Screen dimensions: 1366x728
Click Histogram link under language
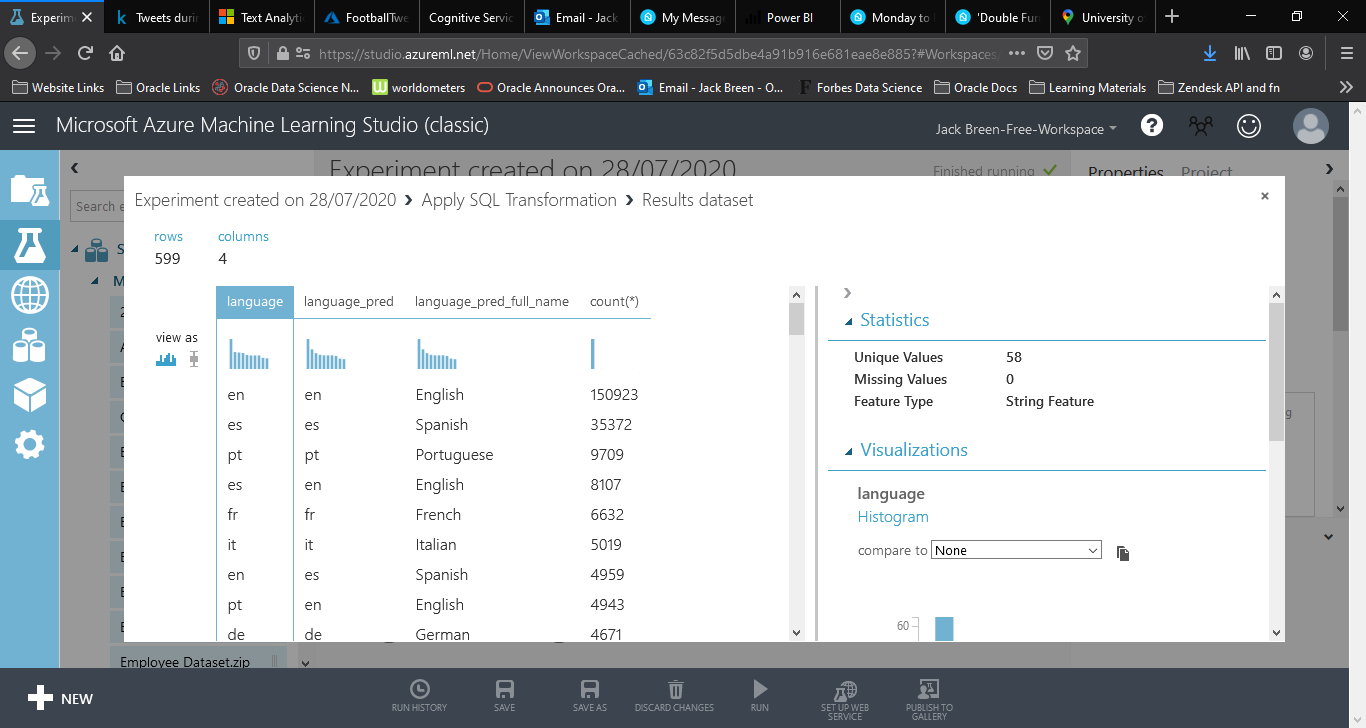click(893, 517)
